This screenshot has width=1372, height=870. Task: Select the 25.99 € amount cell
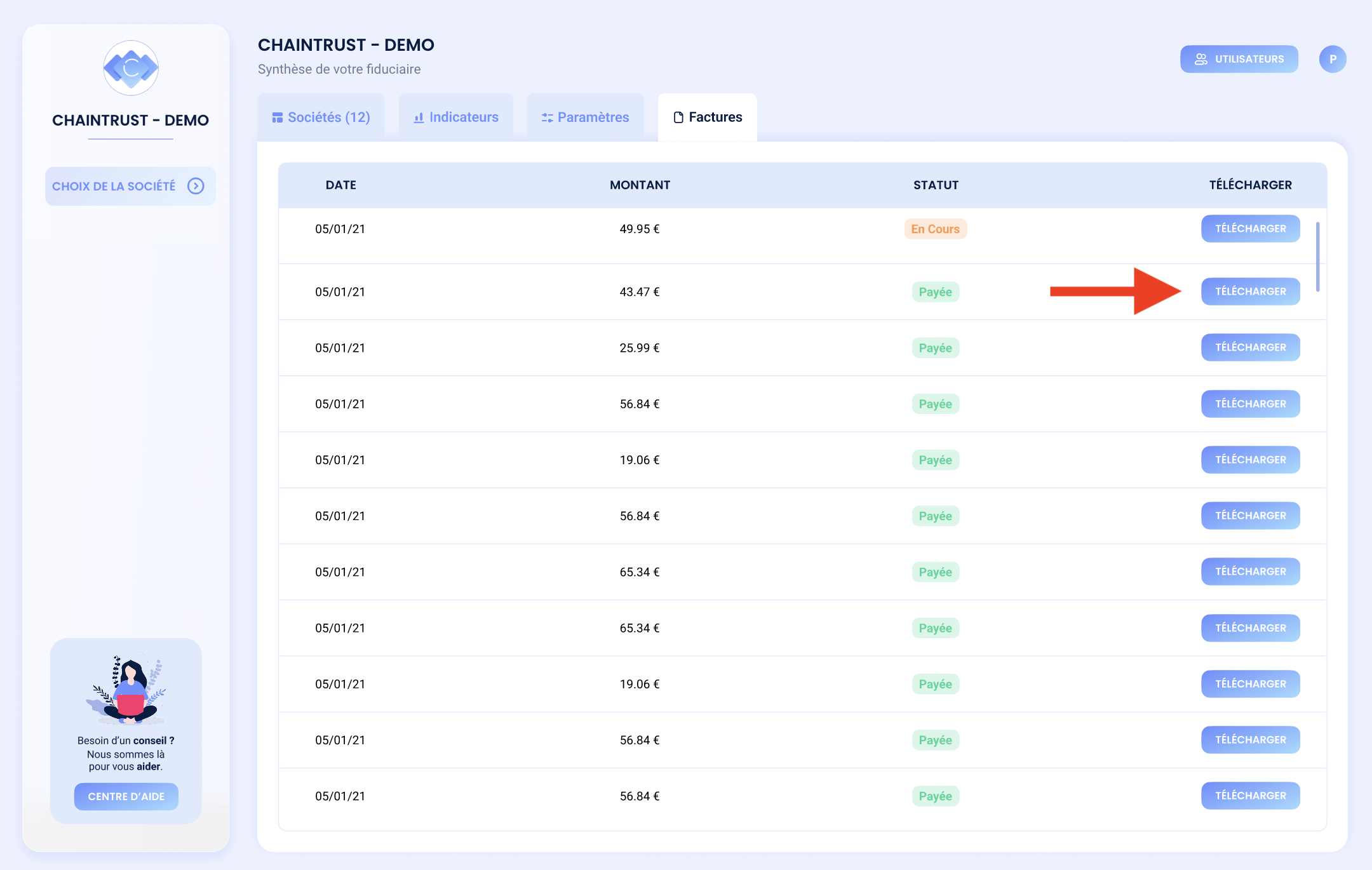tap(640, 348)
